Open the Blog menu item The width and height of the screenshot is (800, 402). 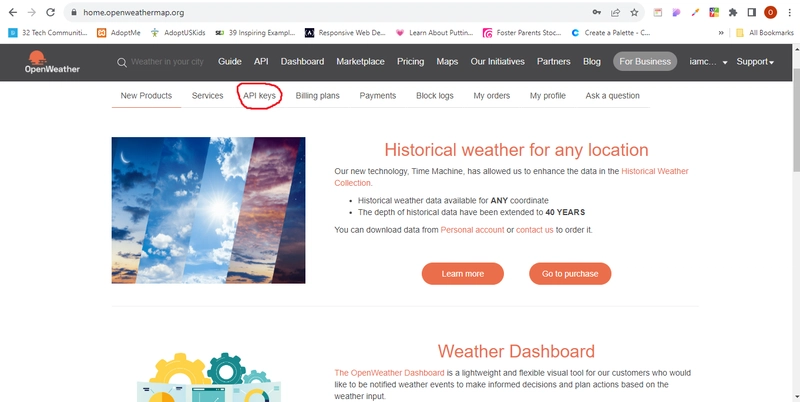click(592, 62)
